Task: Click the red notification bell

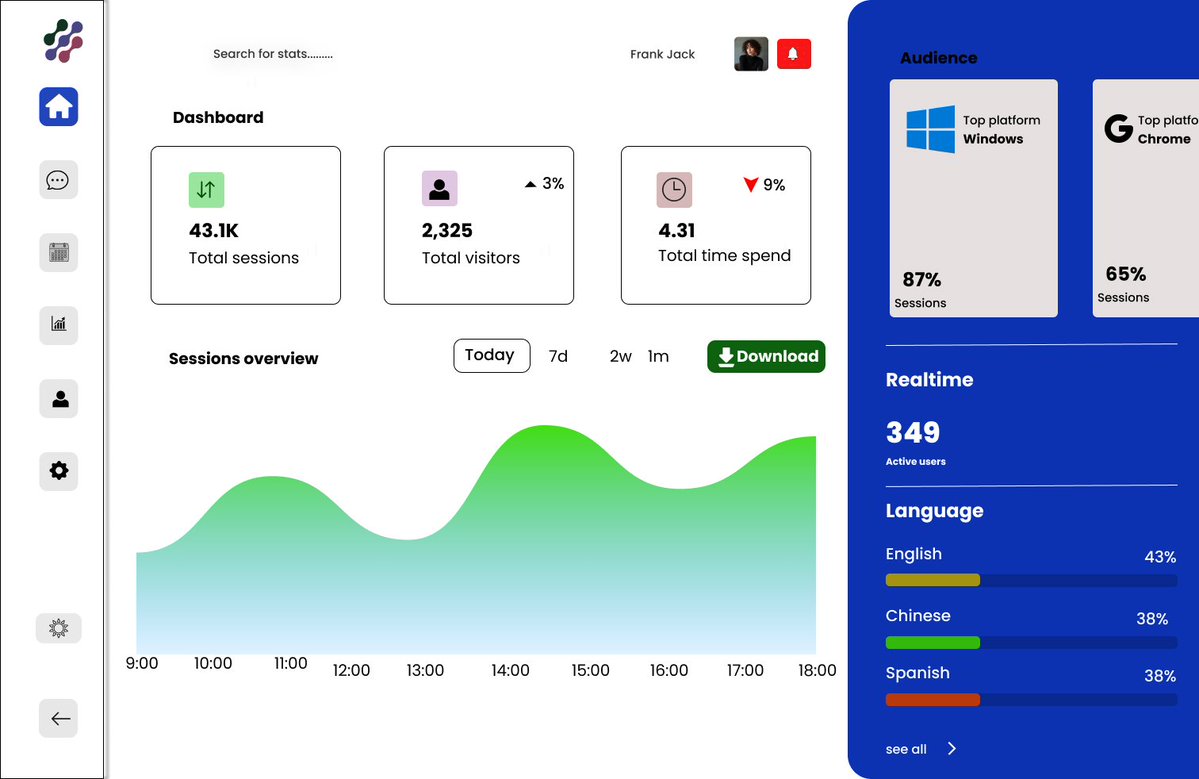Action: [794, 54]
